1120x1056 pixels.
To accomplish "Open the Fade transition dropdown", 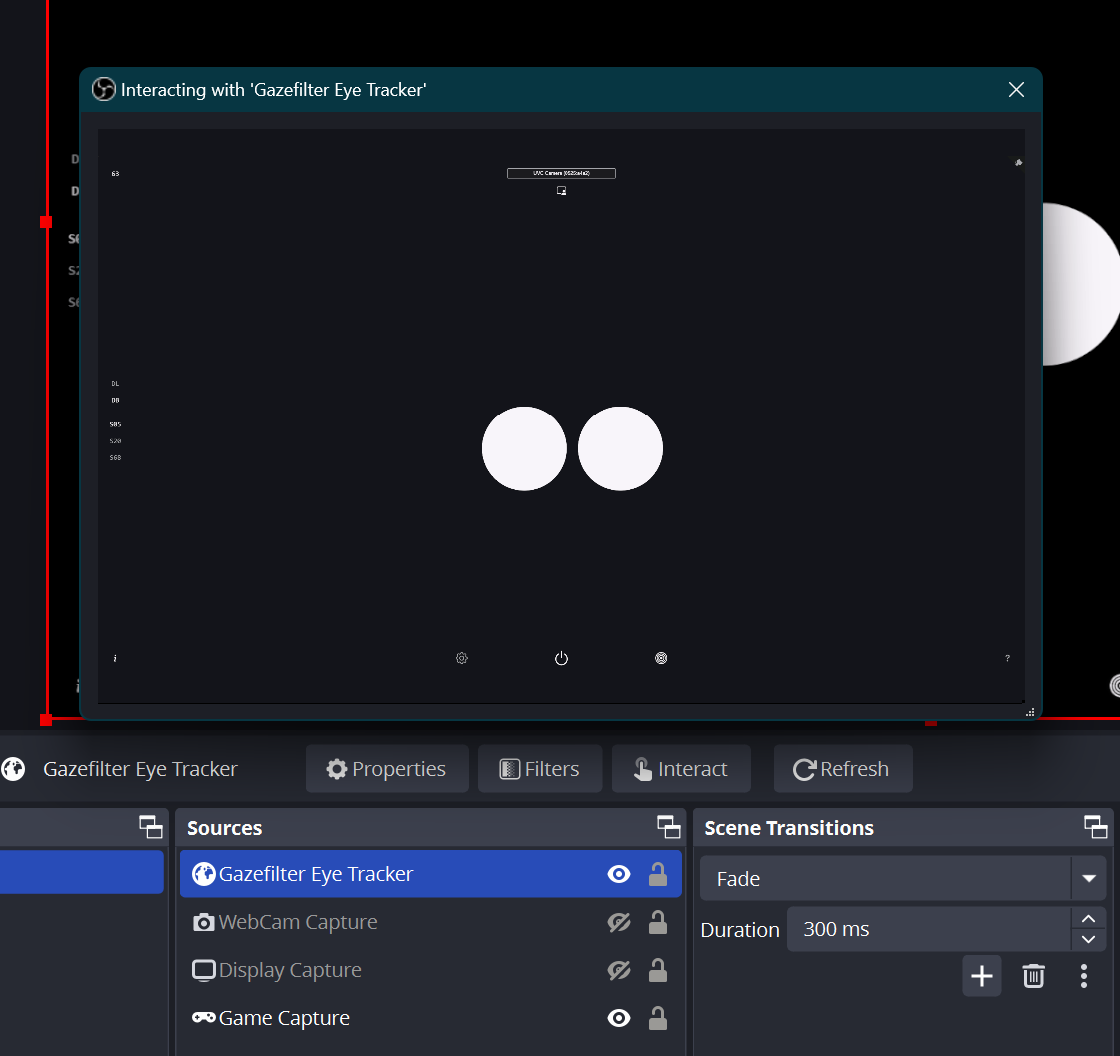I will click(x=1089, y=878).
